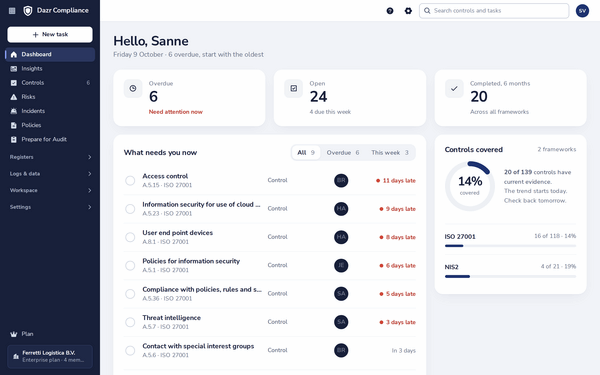Click the Policies document icon

(x=14, y=125)
